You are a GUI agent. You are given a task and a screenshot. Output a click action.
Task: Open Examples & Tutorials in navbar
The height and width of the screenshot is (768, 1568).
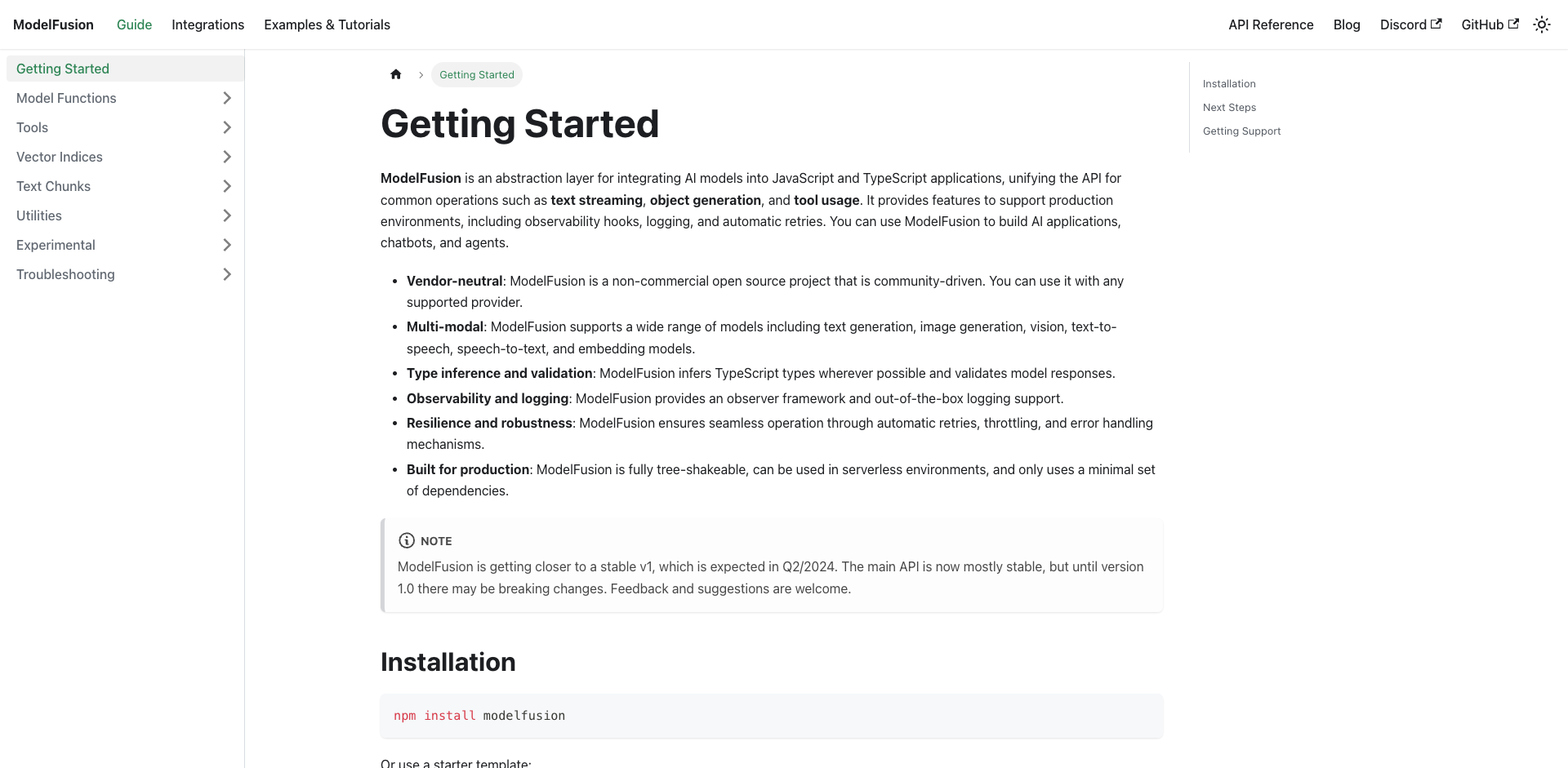(327, 24)
